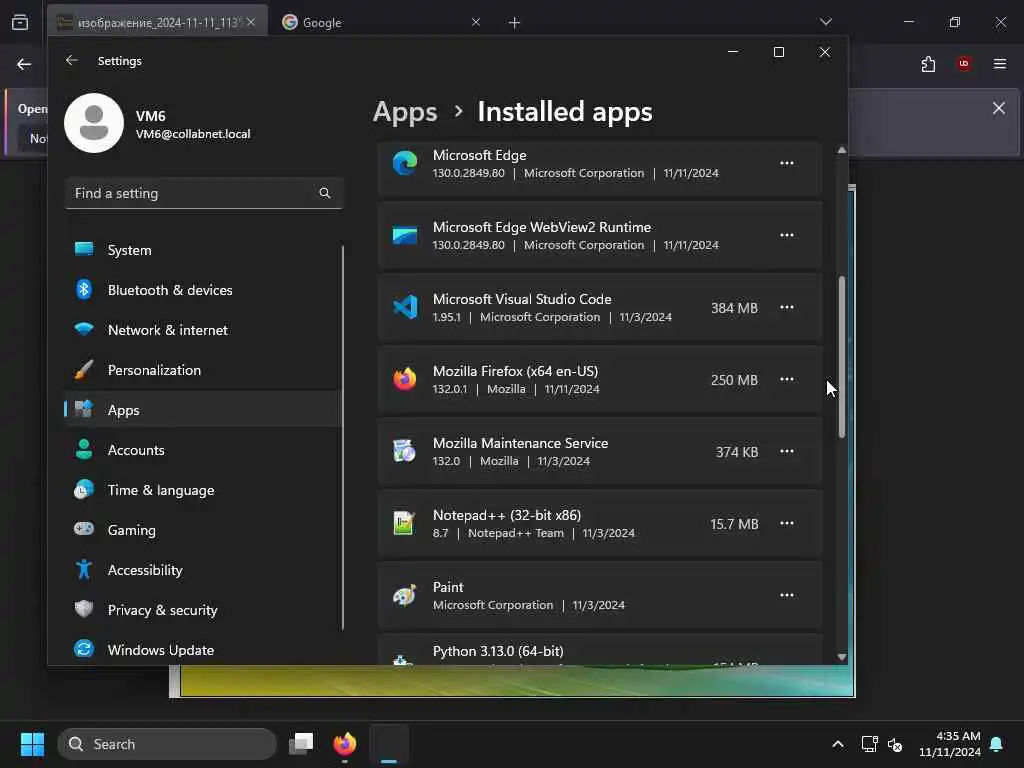Open more options for Microsoft Edge
This screenshot has height=768, width=1024.
[787, 163]
